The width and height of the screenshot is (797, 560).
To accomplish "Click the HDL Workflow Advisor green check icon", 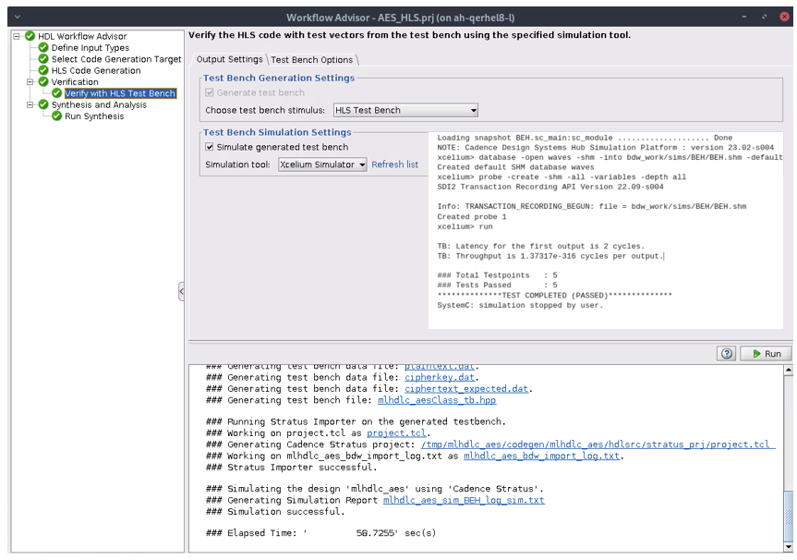I will 30,37.
